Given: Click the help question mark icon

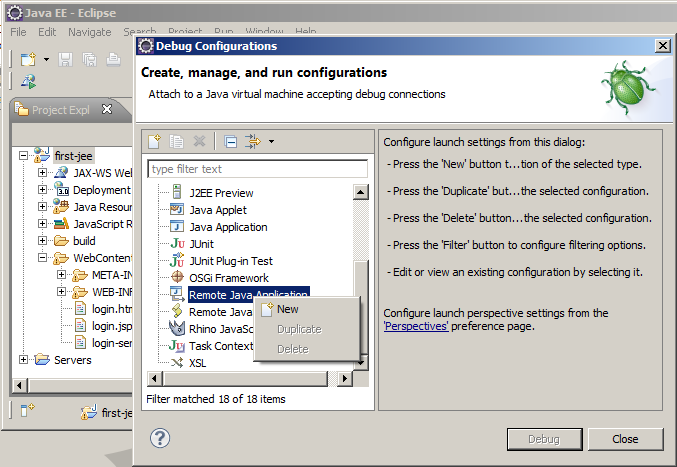Looking at the screenshot, I should point(160,438).
